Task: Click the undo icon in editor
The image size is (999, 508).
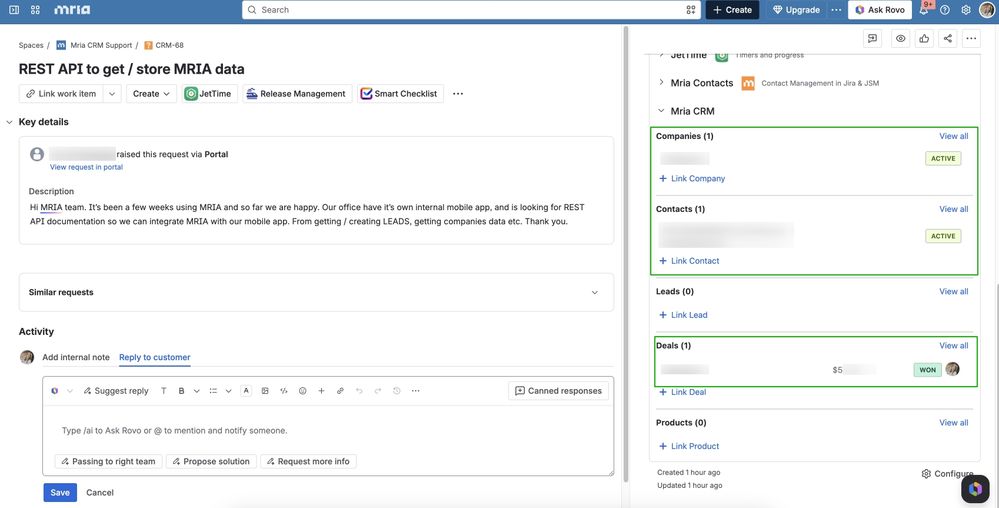Action: click(359, 391)
